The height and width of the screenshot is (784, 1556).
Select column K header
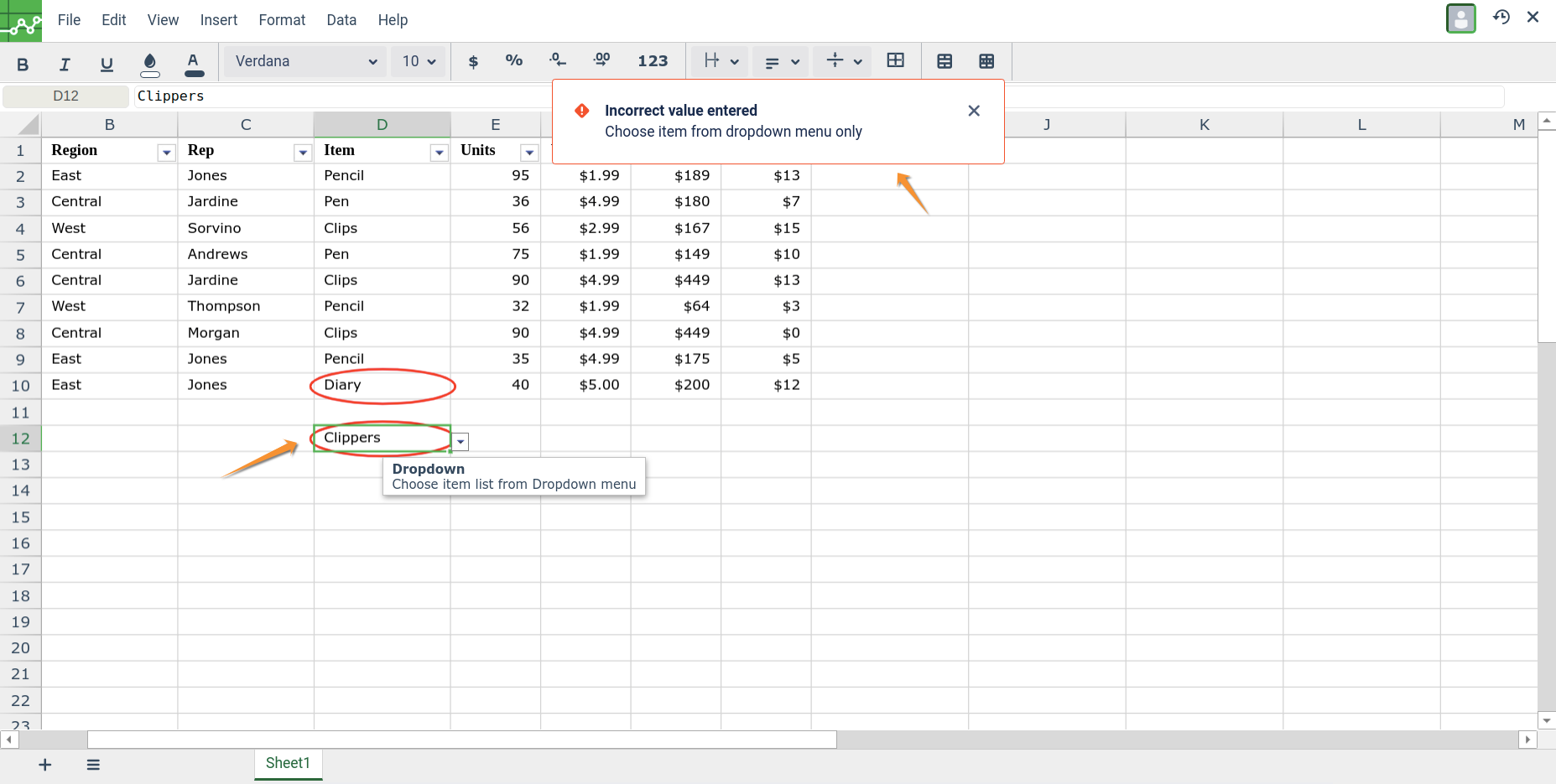pyautogui.click(x=1205, y=125)
